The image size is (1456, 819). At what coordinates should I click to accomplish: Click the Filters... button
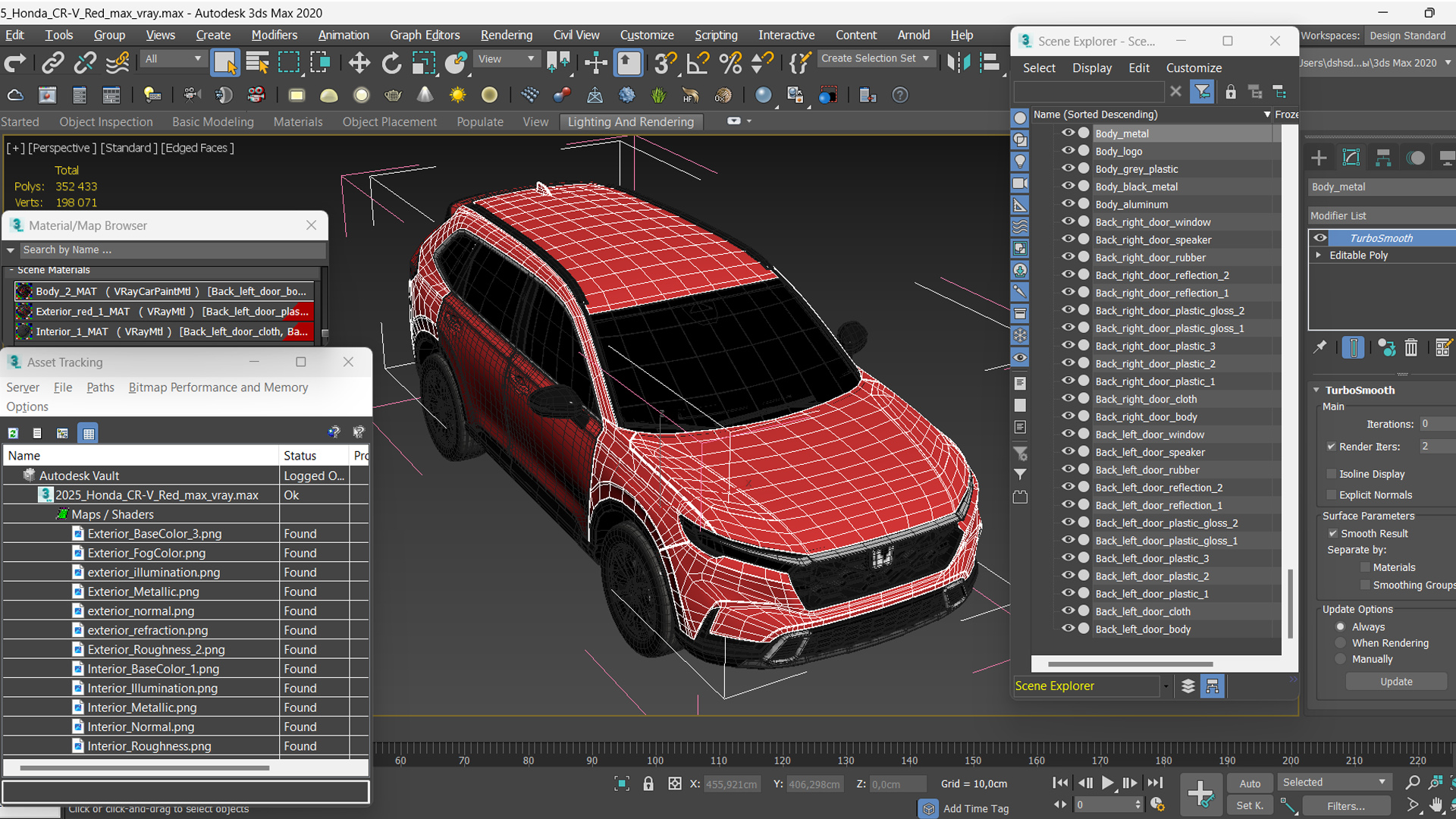[1345, 806]
